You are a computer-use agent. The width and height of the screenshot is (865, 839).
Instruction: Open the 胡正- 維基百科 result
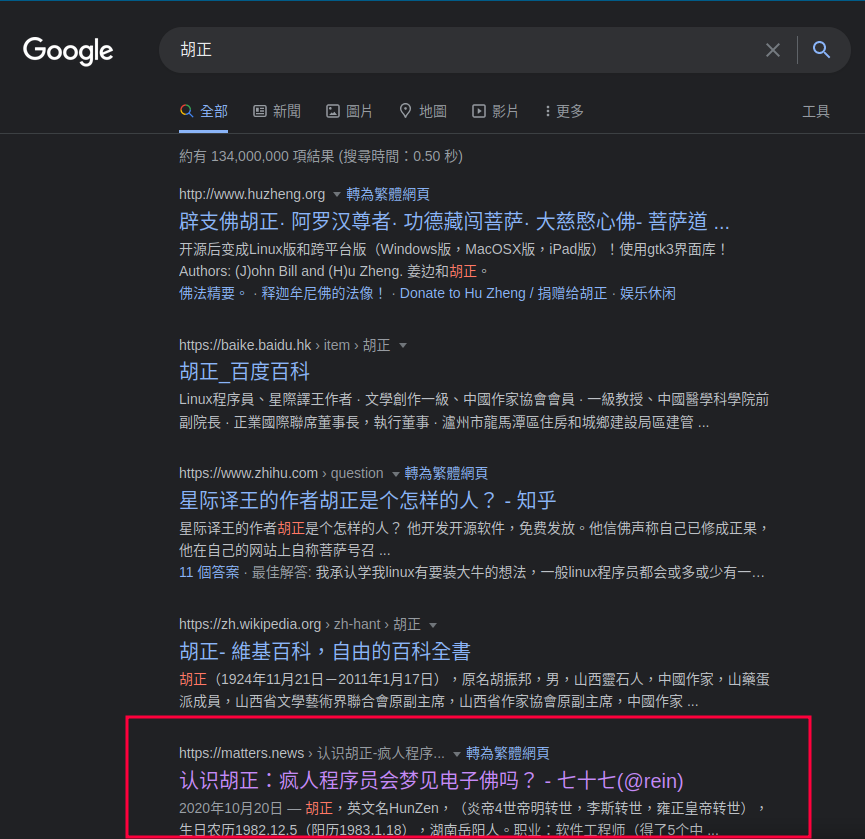pyautogui.click(x=325, y=651)
